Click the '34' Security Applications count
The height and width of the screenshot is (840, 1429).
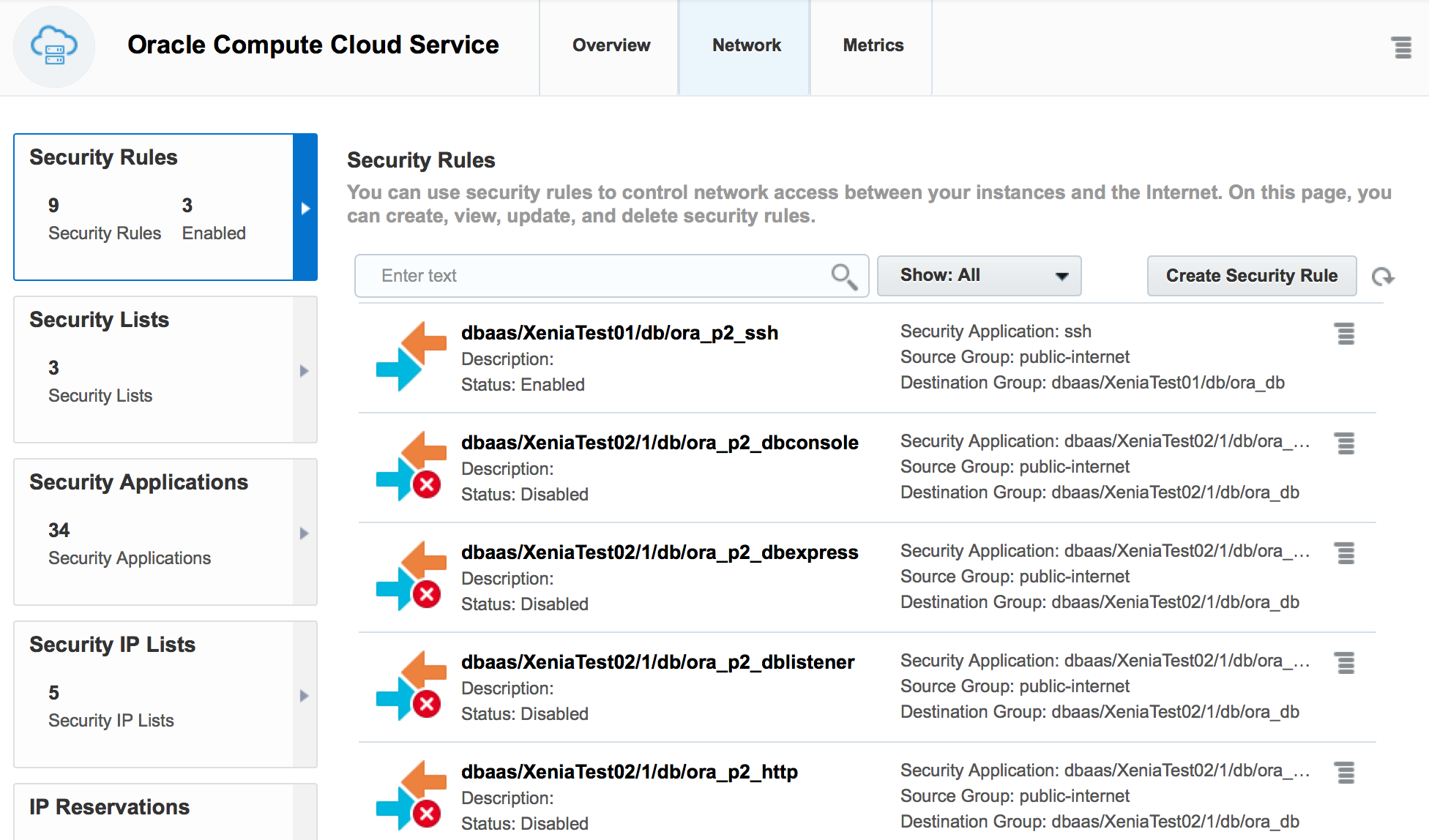click(x=59, y=530)
